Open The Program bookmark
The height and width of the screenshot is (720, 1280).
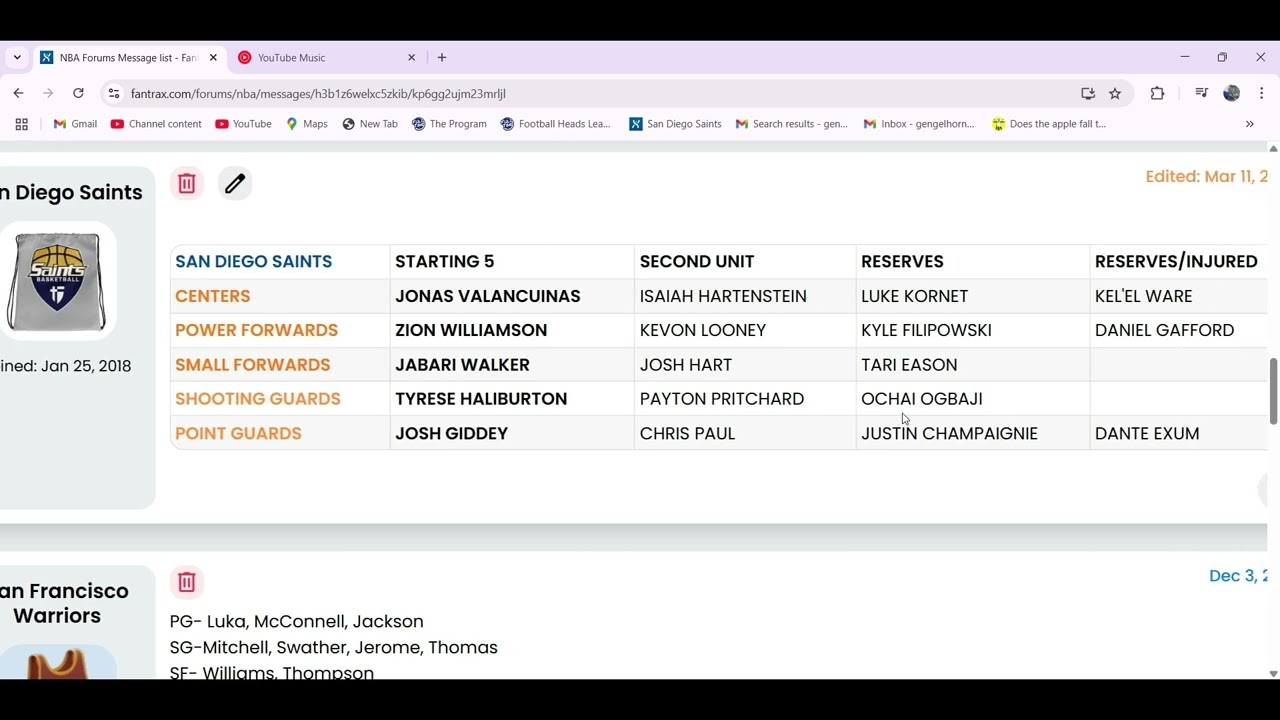449,124
